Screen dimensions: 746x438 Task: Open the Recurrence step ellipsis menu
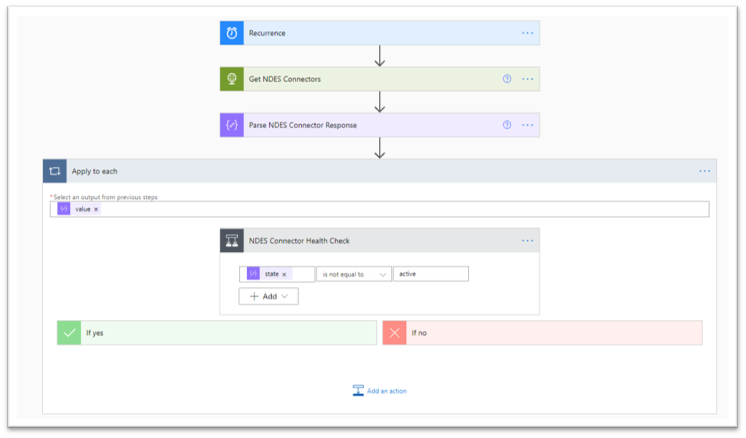point(527,33)
